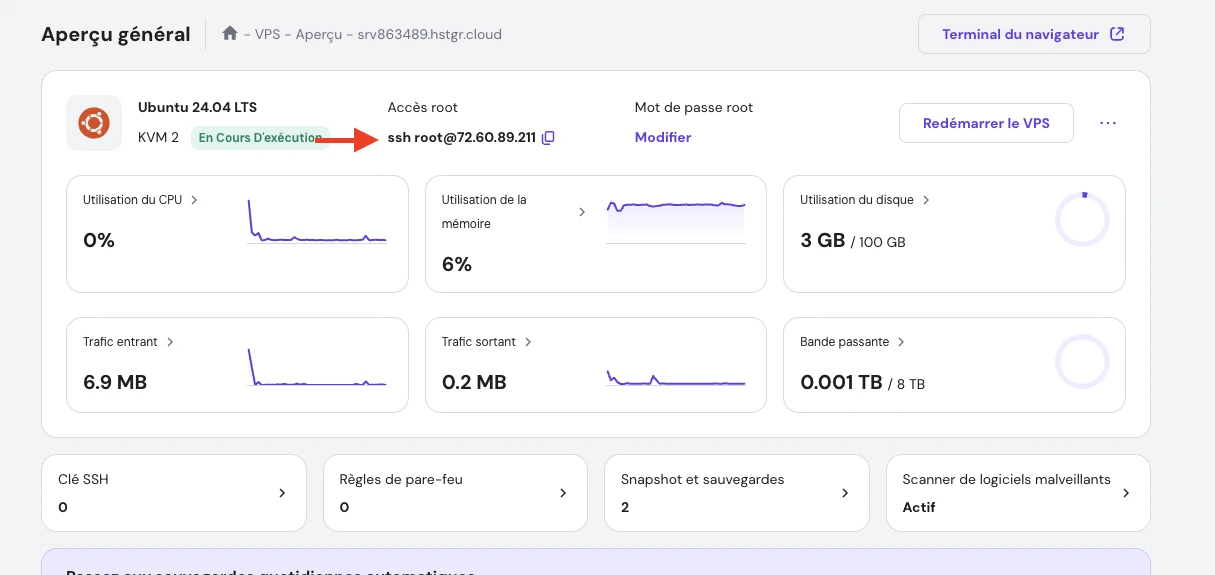Click the disk usage ring indicator
Screen dimensions: 1215x575
click(x=1082, y=219)
